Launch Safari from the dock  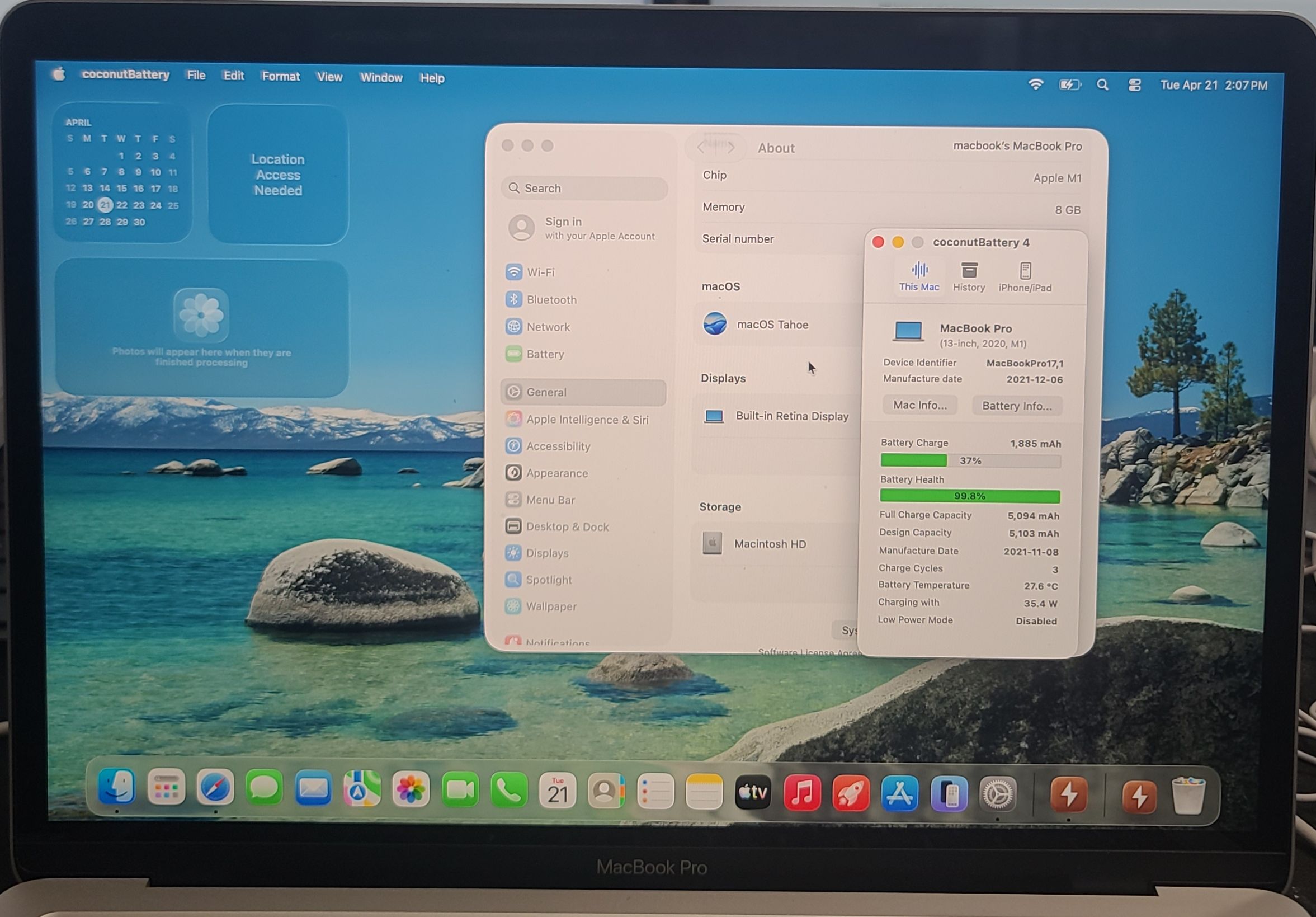(215, 787)
